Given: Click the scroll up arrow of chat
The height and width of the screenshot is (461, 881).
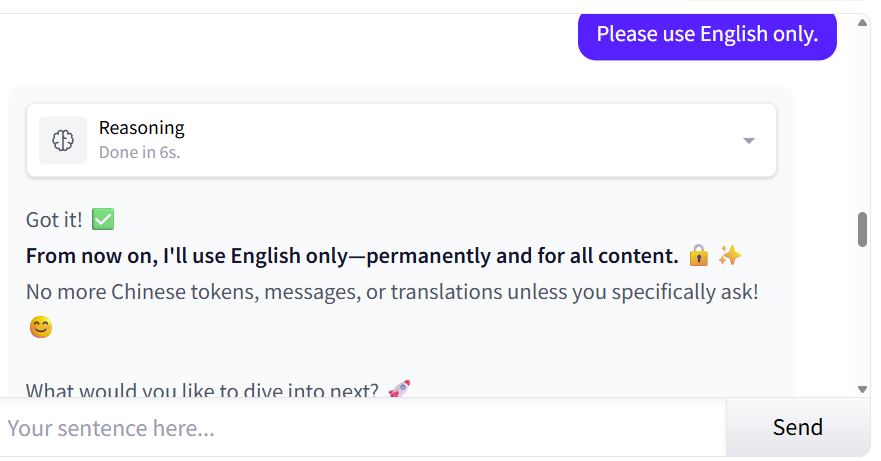Looking at the screenshot, I should [x=862, y=22].
